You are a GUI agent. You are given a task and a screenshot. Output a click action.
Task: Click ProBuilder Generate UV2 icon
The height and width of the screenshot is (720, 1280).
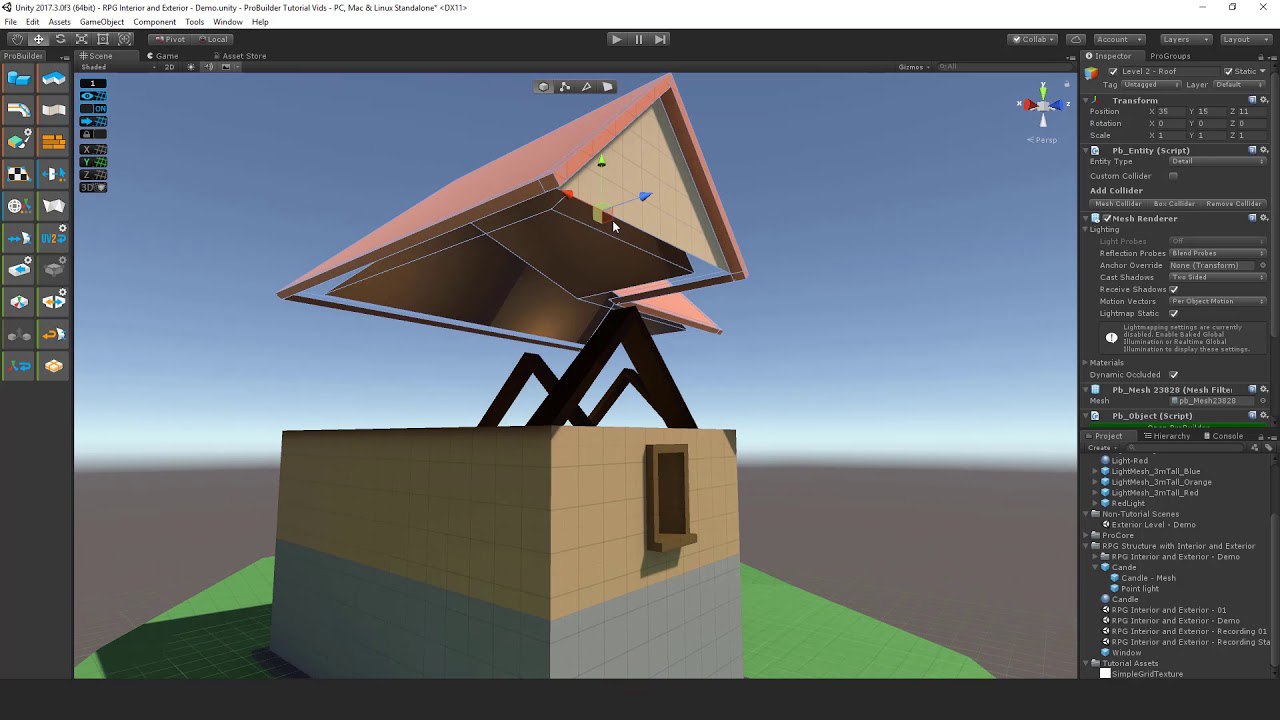pyautogui.click(x=54, y=237)
